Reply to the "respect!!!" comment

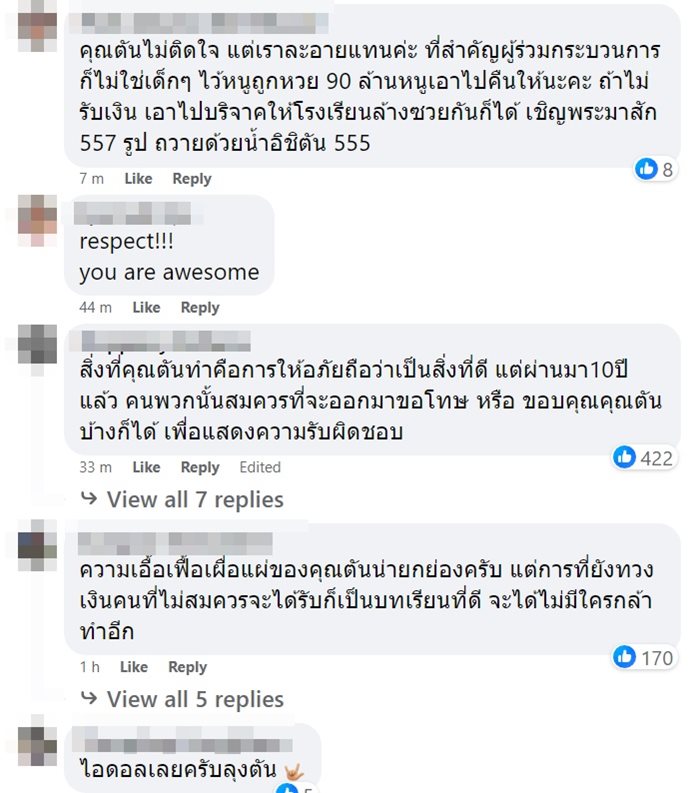200,307
